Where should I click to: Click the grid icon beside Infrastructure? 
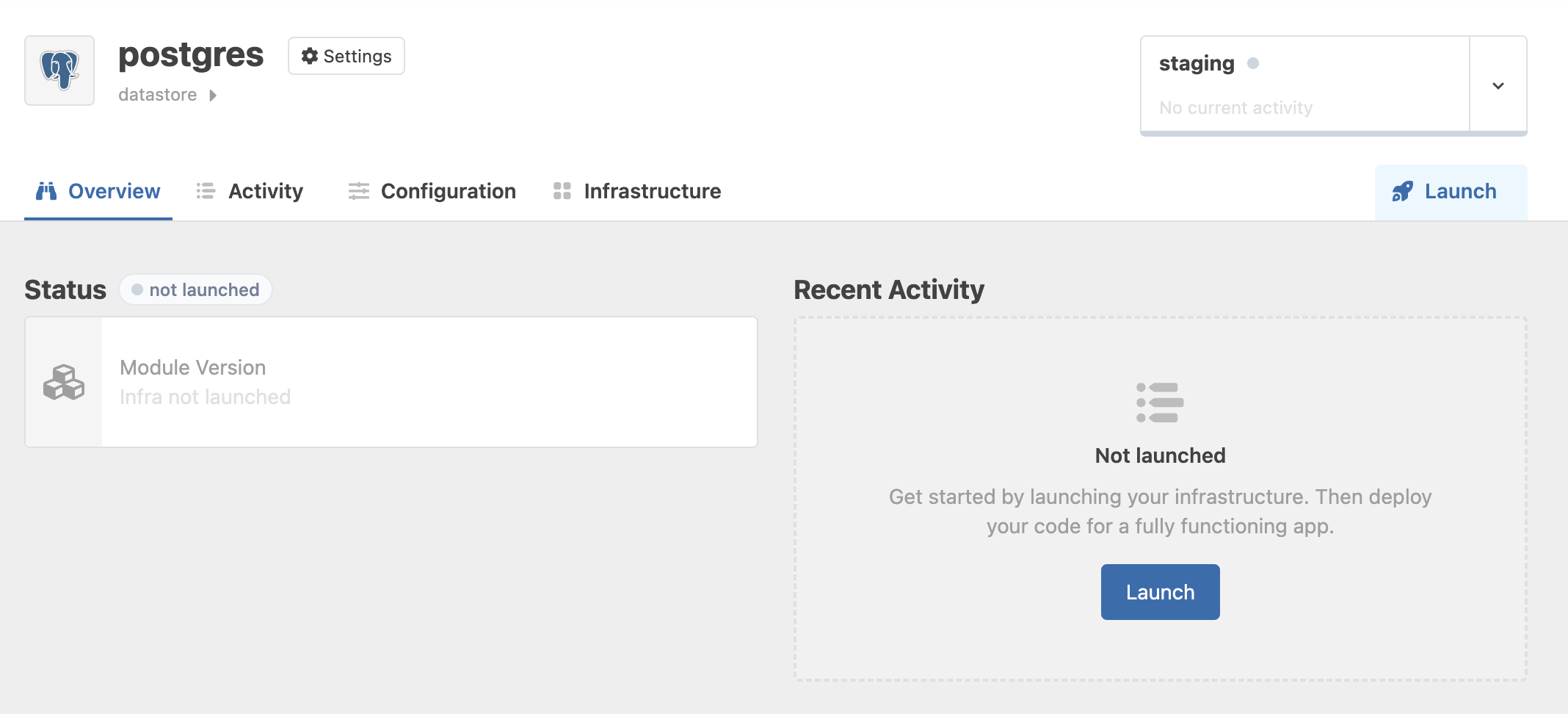coord(562,191)
